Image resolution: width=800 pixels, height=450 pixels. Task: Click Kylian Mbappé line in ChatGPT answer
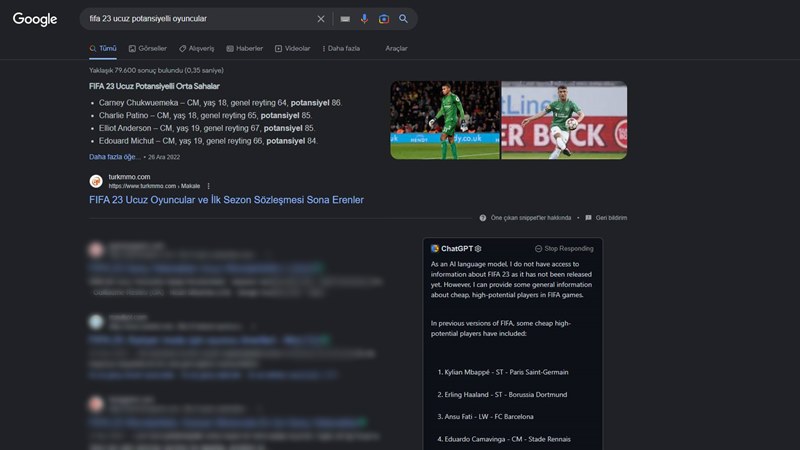(x=503, y=372)
